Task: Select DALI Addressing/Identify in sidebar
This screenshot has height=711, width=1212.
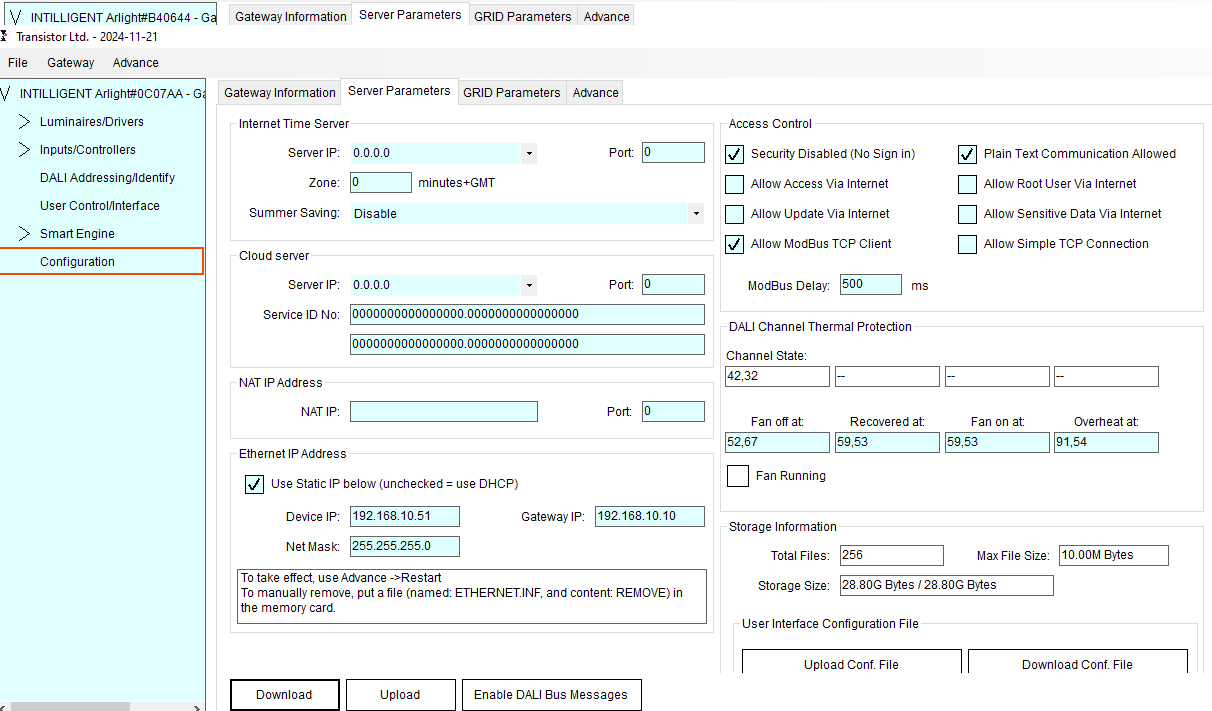Action: click(107, 178)
